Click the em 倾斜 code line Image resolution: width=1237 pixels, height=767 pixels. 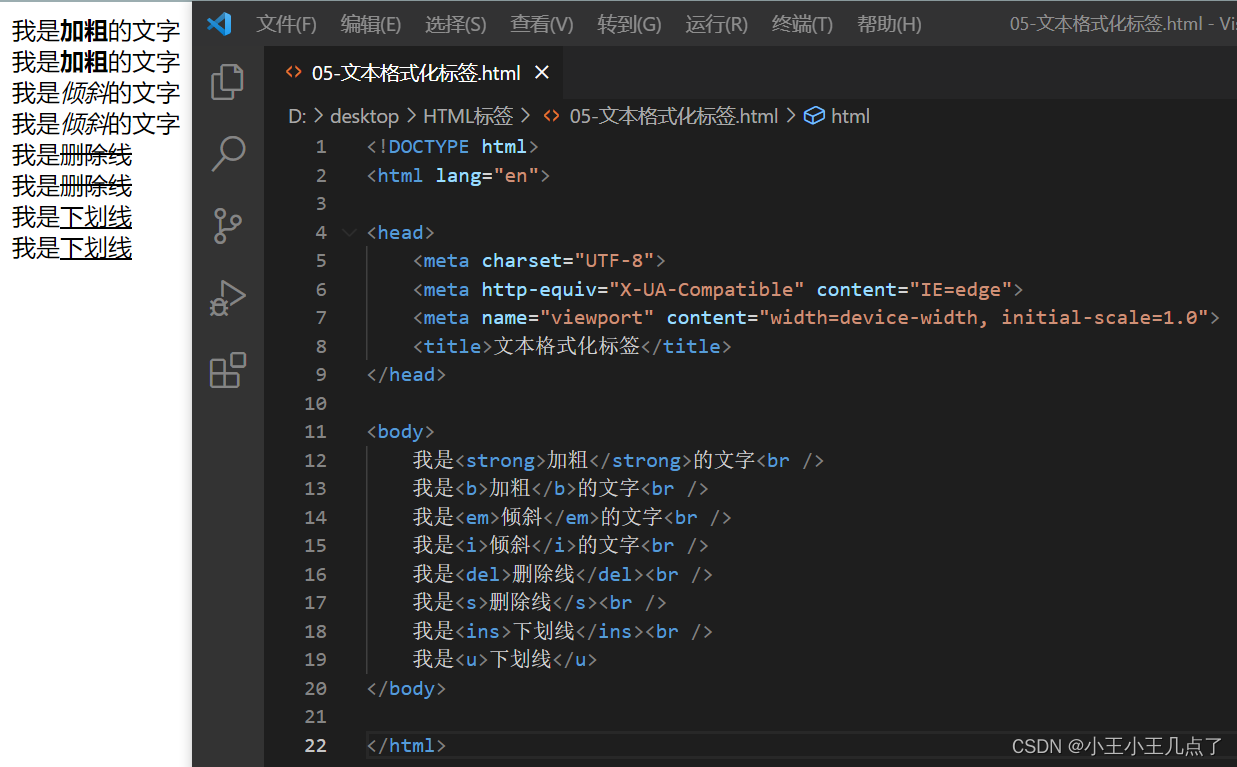[x=572, y=518]
